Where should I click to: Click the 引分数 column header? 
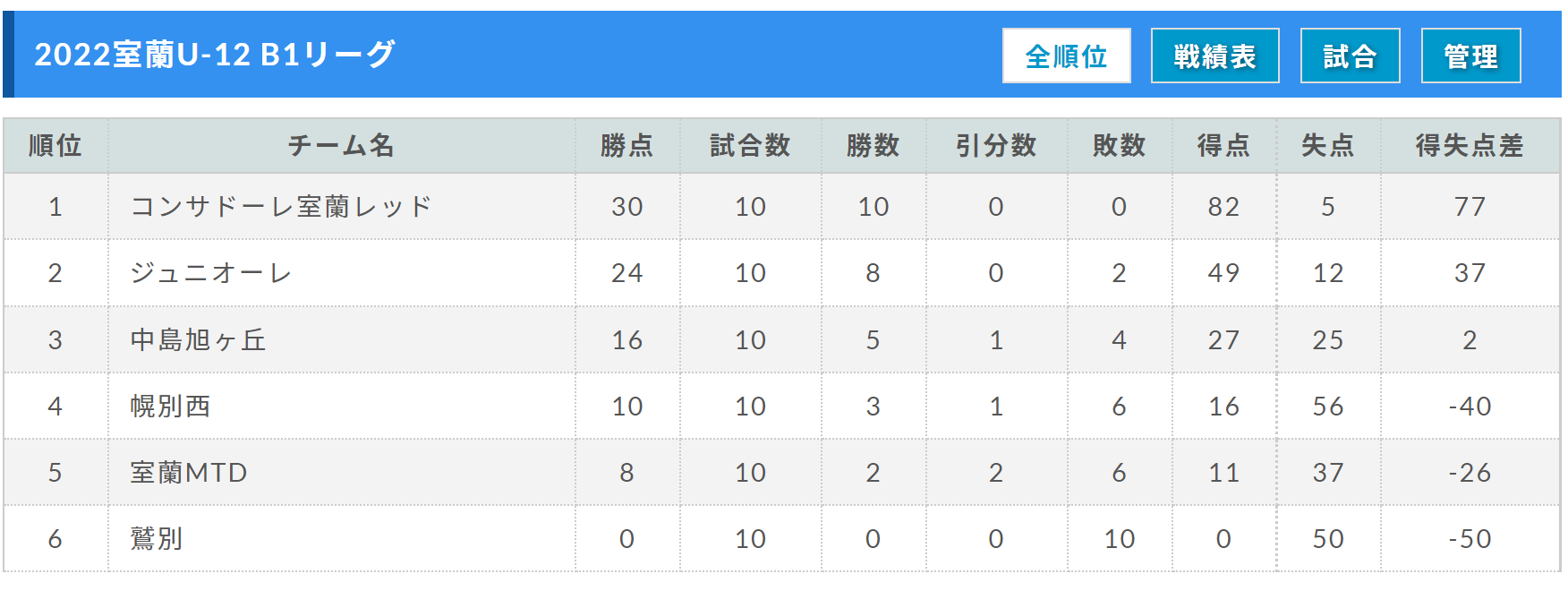[996, 145]
